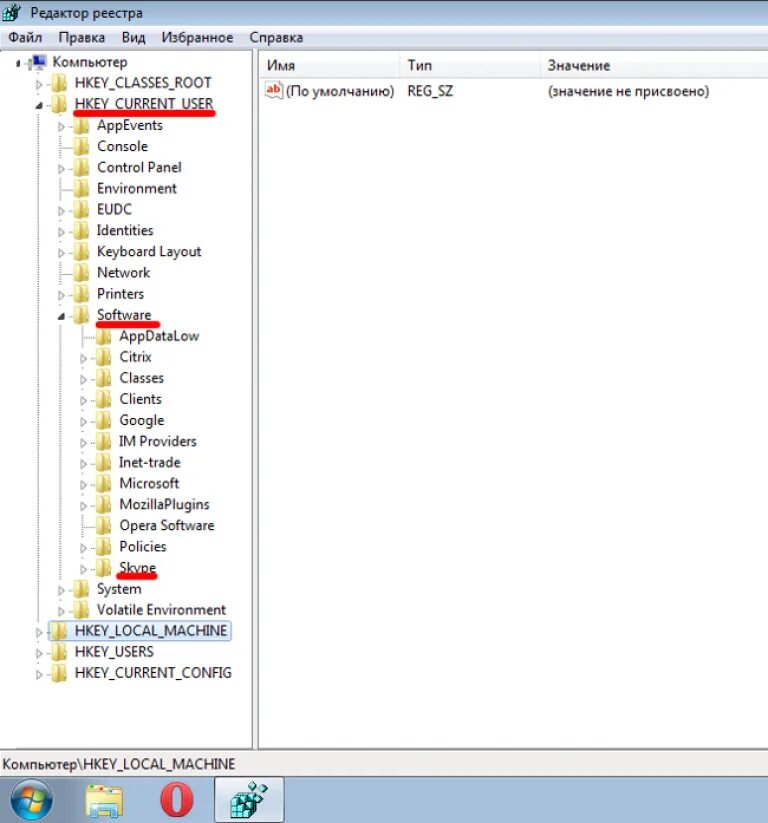
Task: Click the Registry Editor title bar icon
Action: [x=12, y=12]
